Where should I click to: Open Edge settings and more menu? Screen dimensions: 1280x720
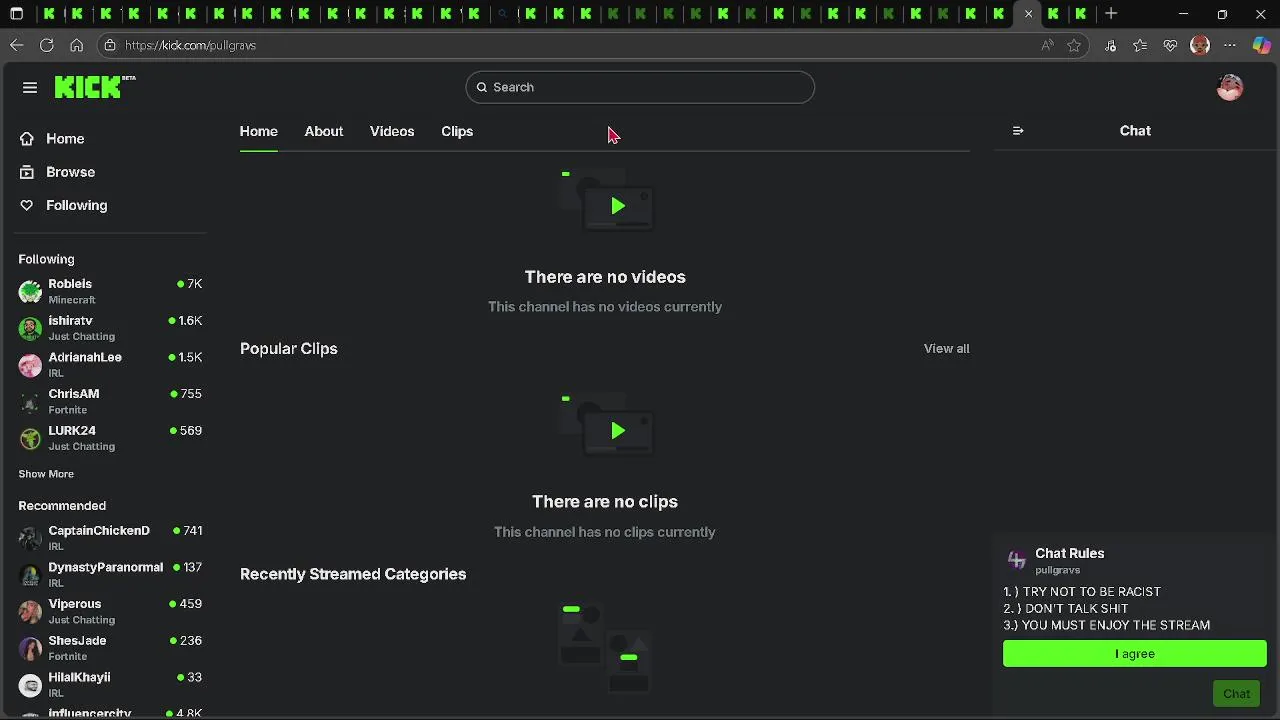tap(1230, 45)
